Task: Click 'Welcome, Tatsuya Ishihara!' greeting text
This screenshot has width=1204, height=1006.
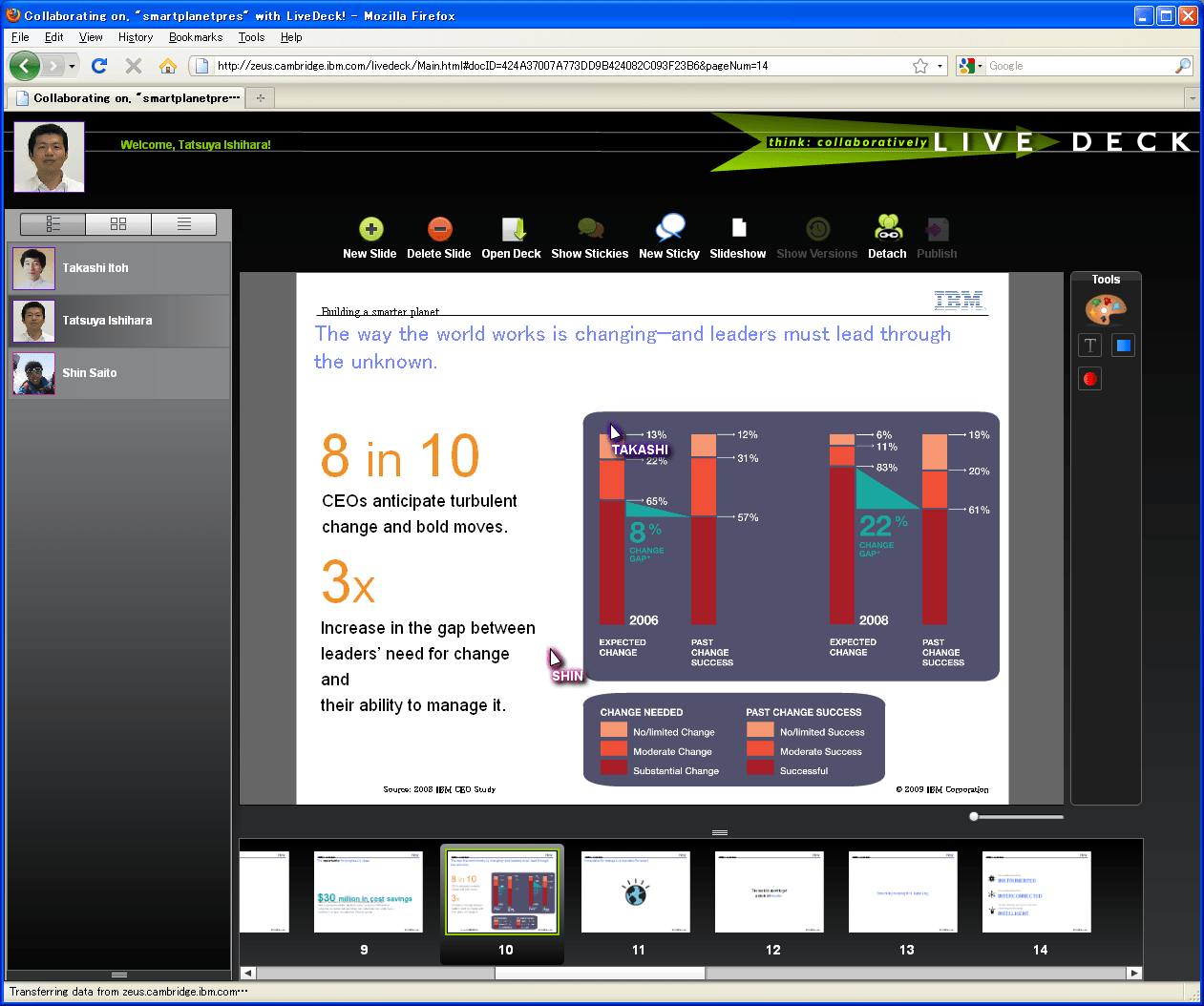Action: coord(196,145)
